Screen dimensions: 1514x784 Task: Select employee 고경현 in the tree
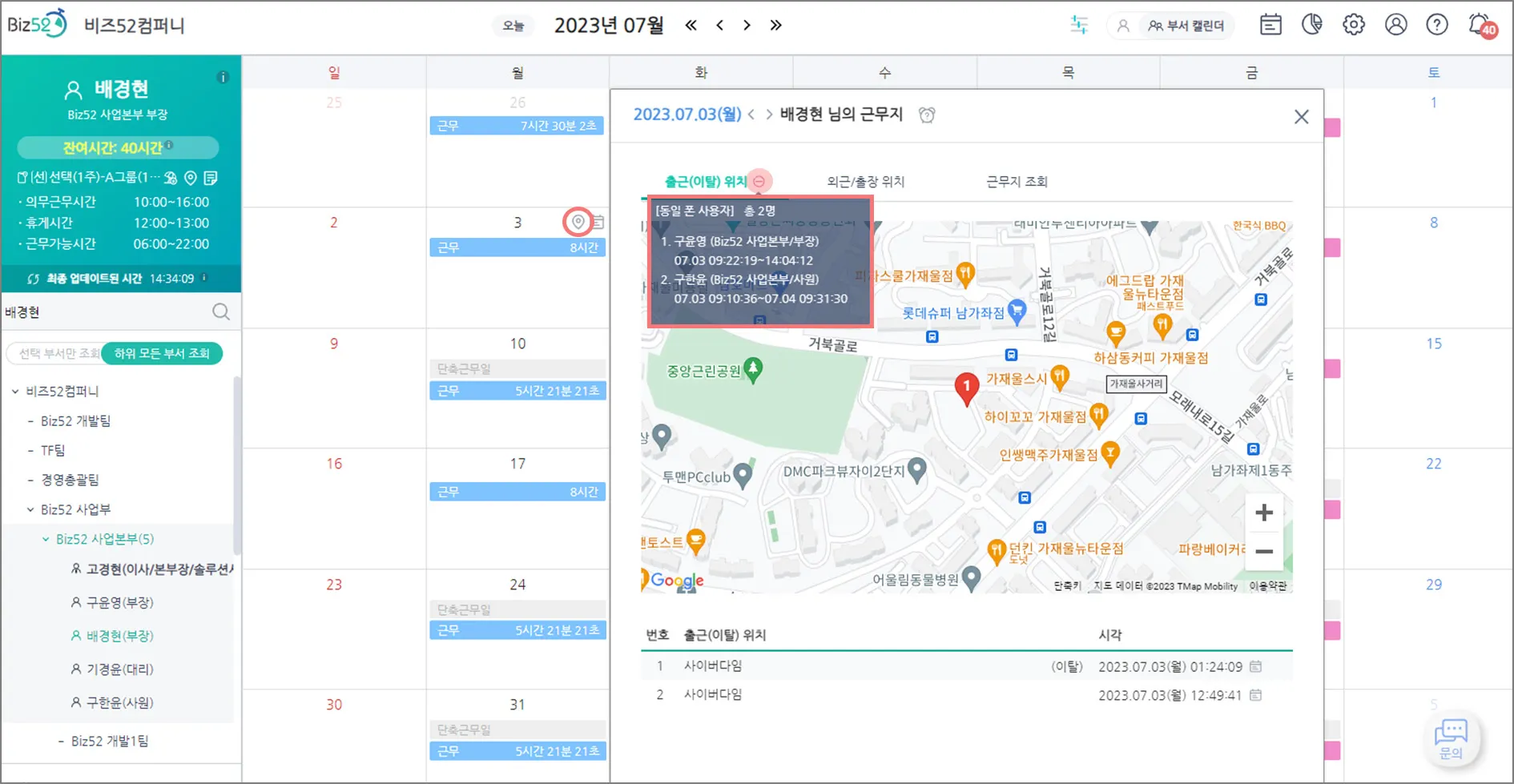152,569
